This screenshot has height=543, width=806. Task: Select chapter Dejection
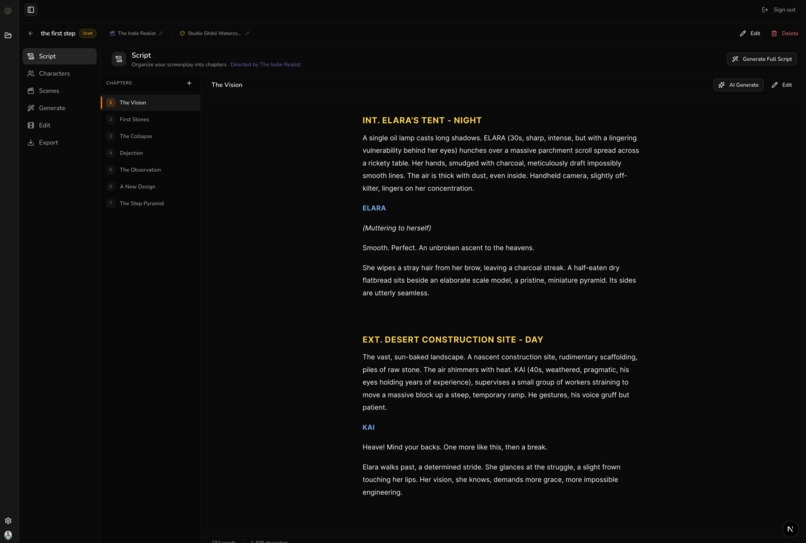[151, 153]
